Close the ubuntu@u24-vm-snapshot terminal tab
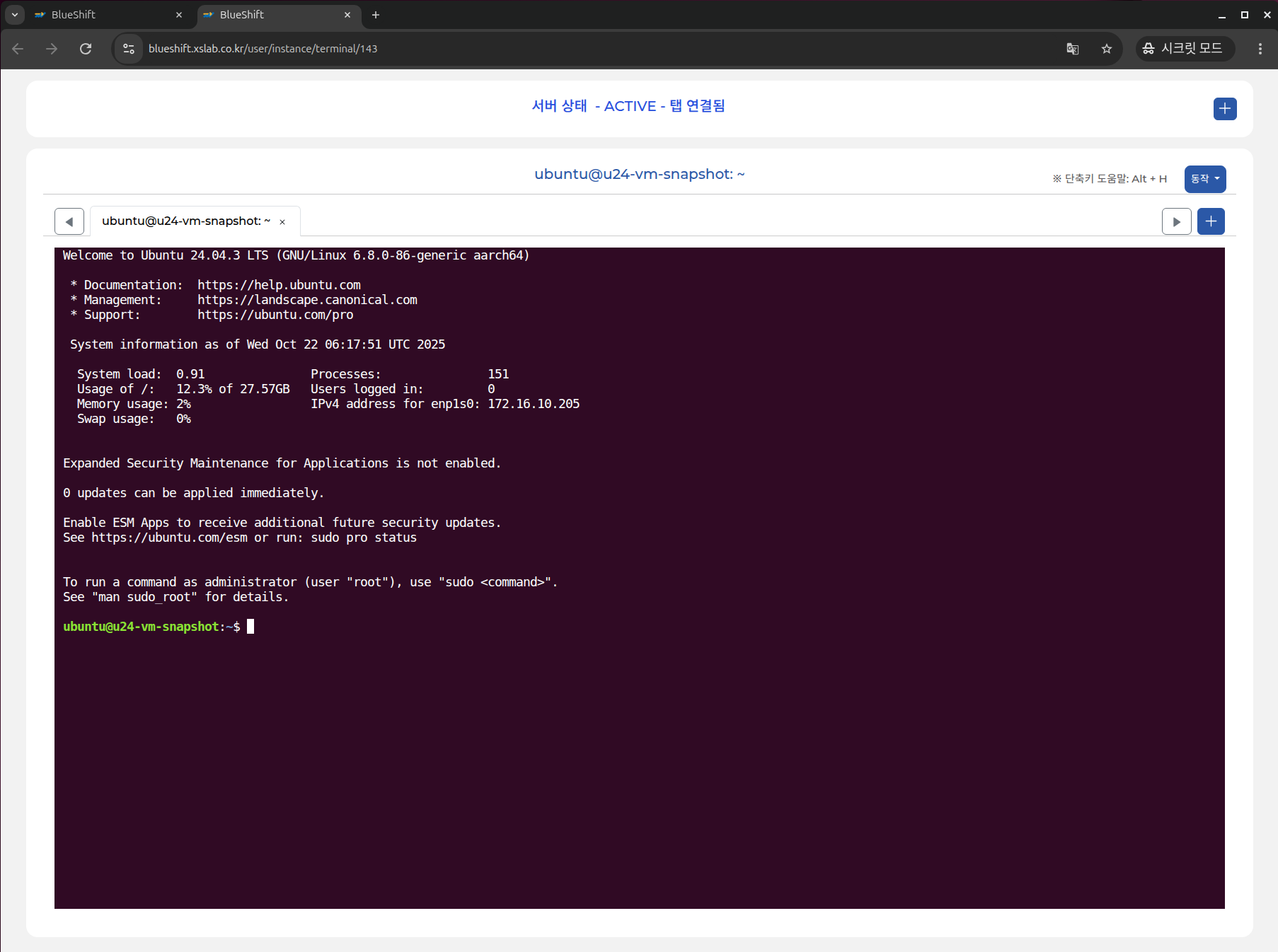Image resolution: width=1278 pixels, height=952 pixels. (282, 222)
